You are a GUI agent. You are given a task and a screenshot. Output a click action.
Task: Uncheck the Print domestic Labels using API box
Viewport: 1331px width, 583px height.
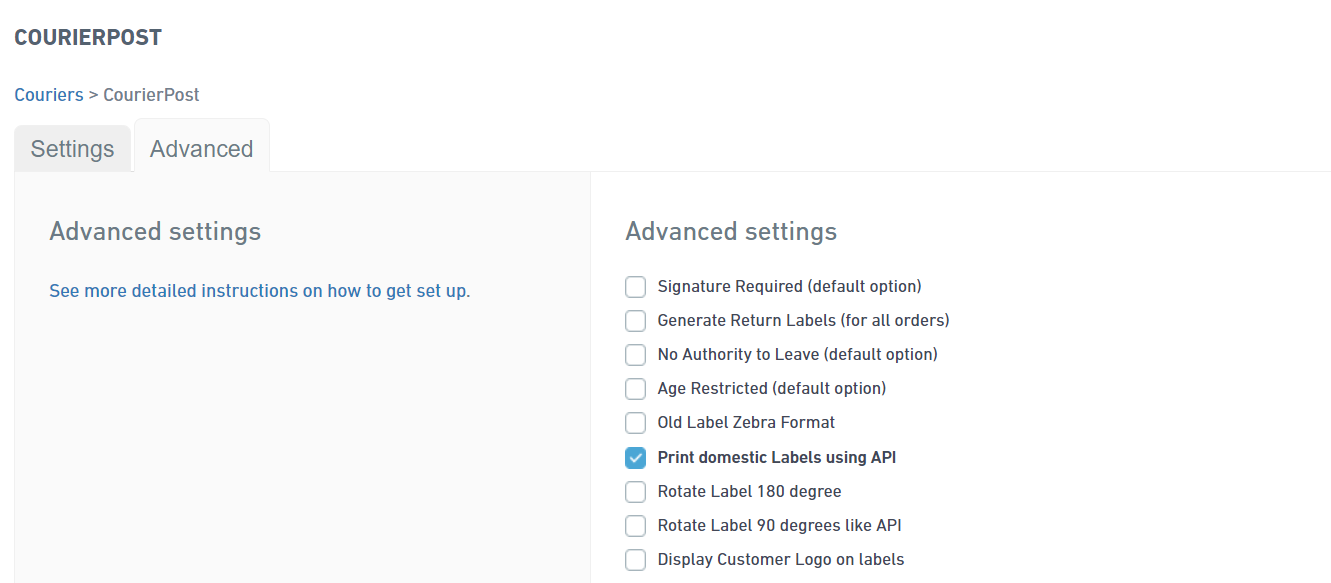(636, 458)
